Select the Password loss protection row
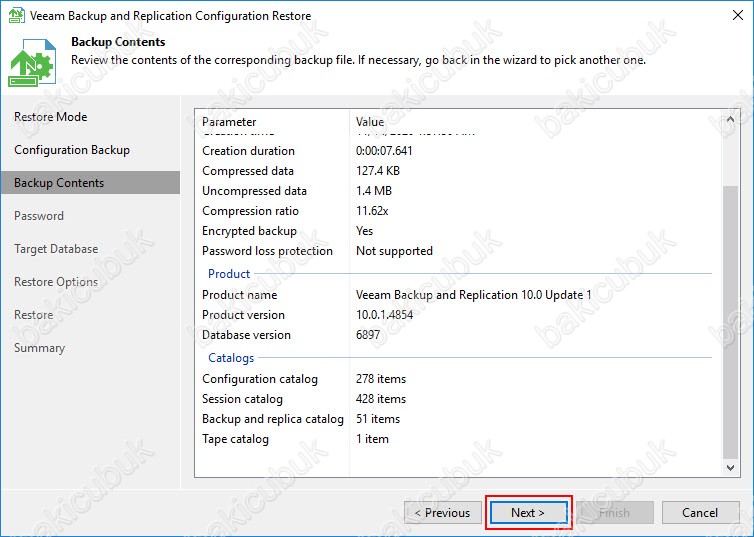Viewport: 754px width, 537px height. [457, 251]
